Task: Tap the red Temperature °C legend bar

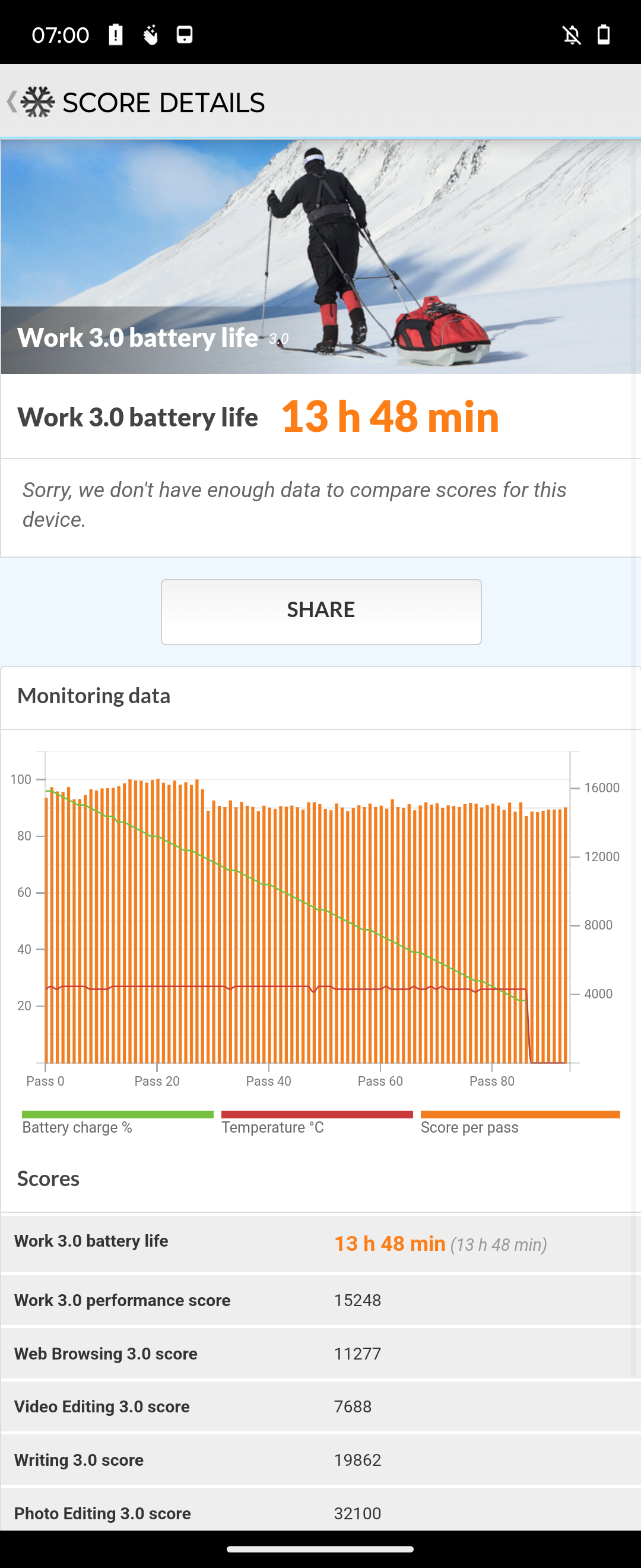Action: tap(317, 1114)
